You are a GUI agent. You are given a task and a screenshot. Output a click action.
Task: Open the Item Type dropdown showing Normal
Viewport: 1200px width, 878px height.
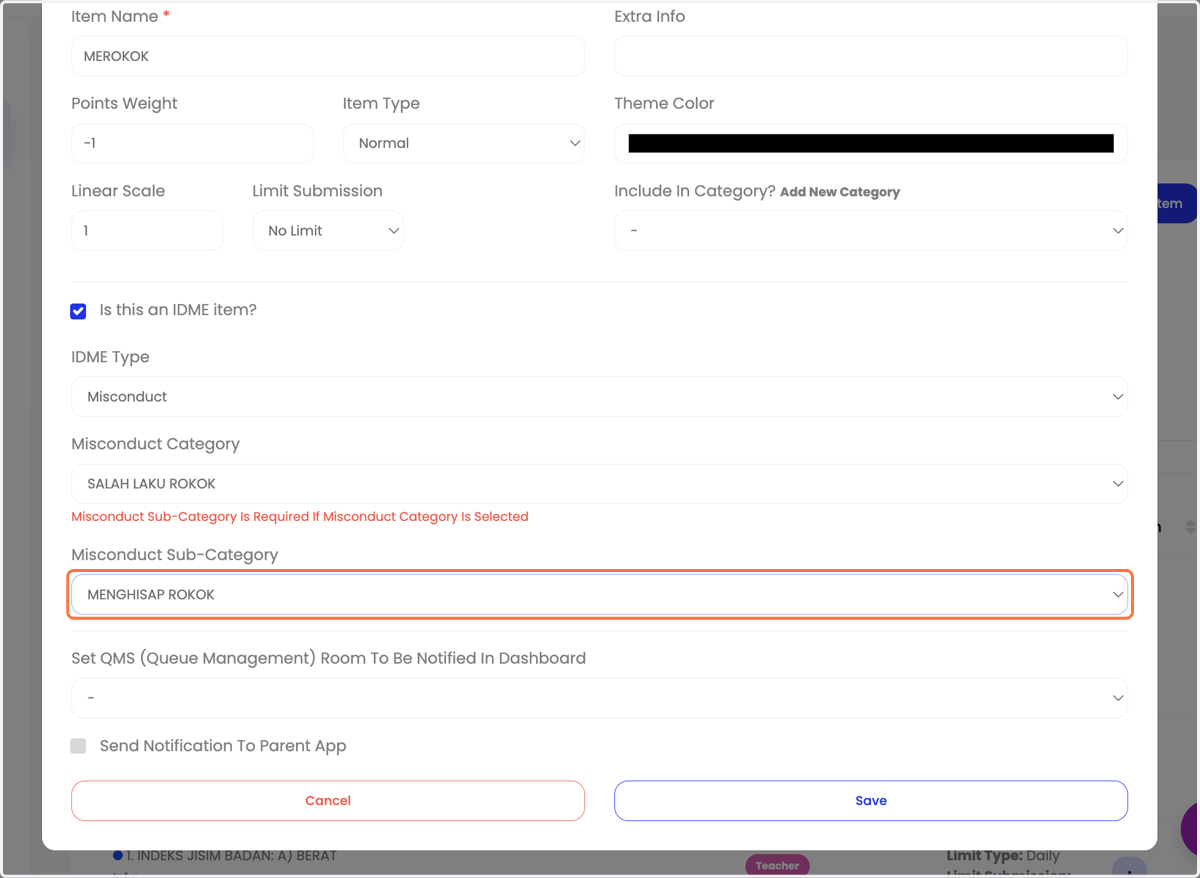pyautogui.click(x=464, y=143)
